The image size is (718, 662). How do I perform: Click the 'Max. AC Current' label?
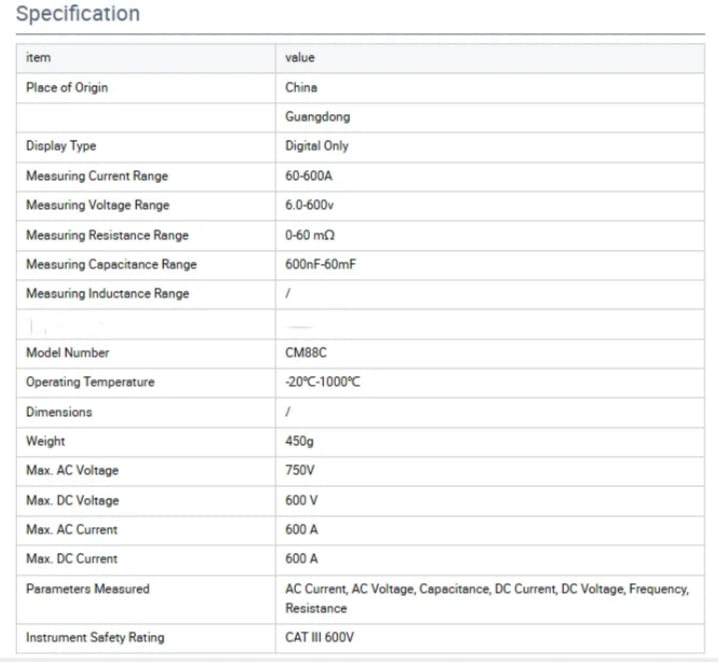(x=72, y=530)
